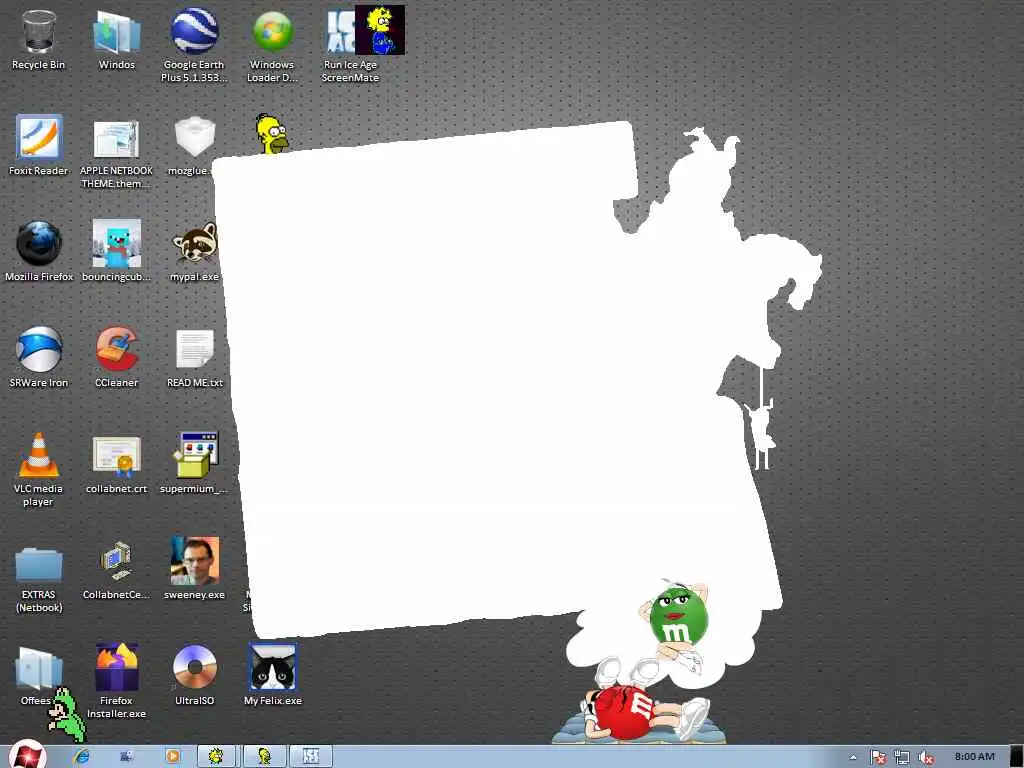Select the EXTRAS (Netbook) folder

click(39, 564)
